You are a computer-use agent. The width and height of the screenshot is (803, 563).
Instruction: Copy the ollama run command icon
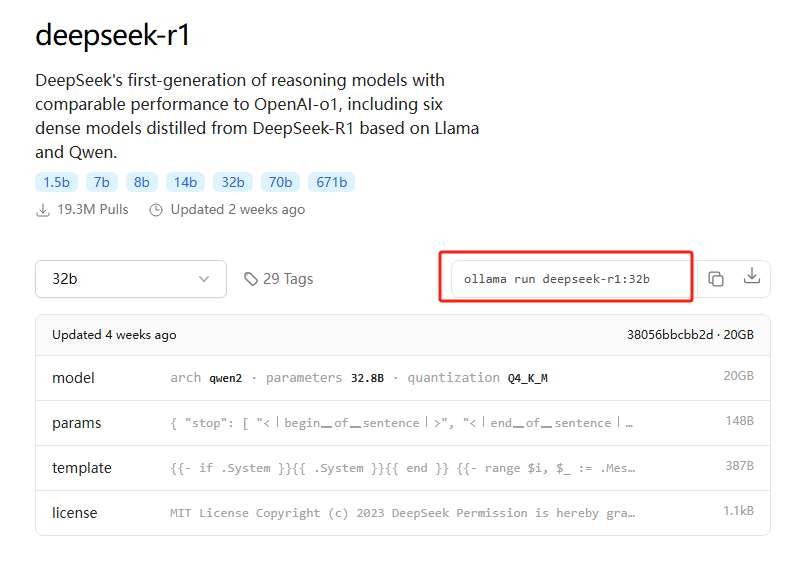pos(715,279)
